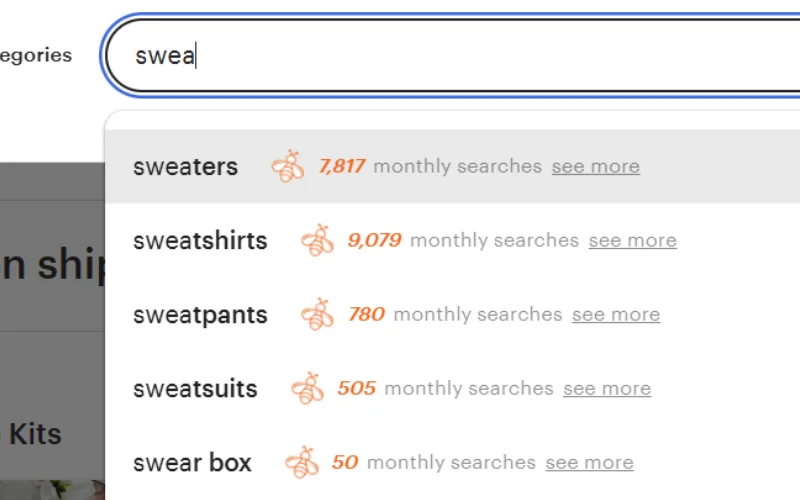800x500 pixels.
Task: Click the search input containing swea
Action: [x=450, y=56]
